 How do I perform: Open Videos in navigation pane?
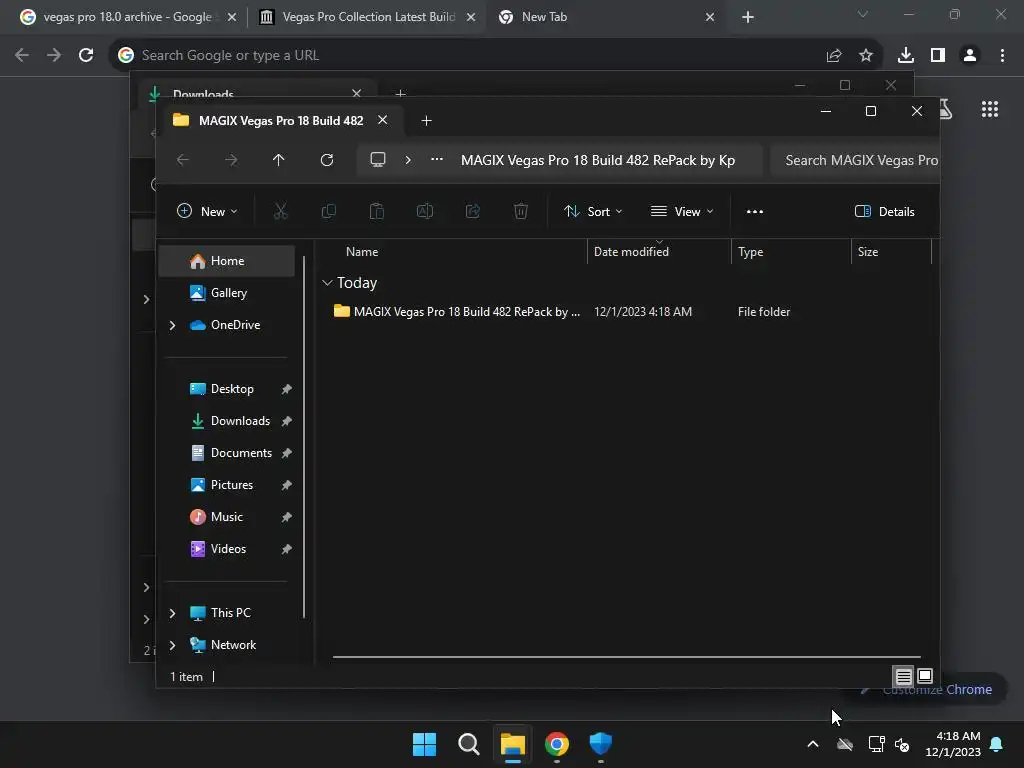click(227, 549)
